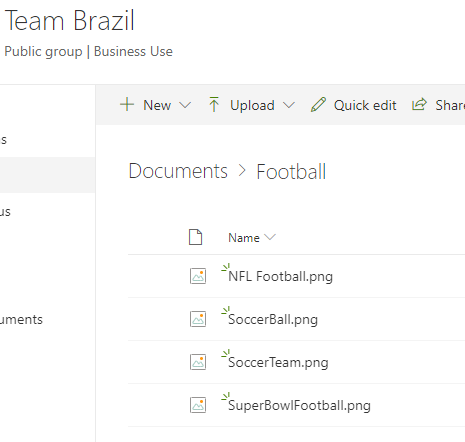The image size is (465, 442).
Task: Click the image icon for SuperBowlFootball.png
Action: tap(198, 405)
